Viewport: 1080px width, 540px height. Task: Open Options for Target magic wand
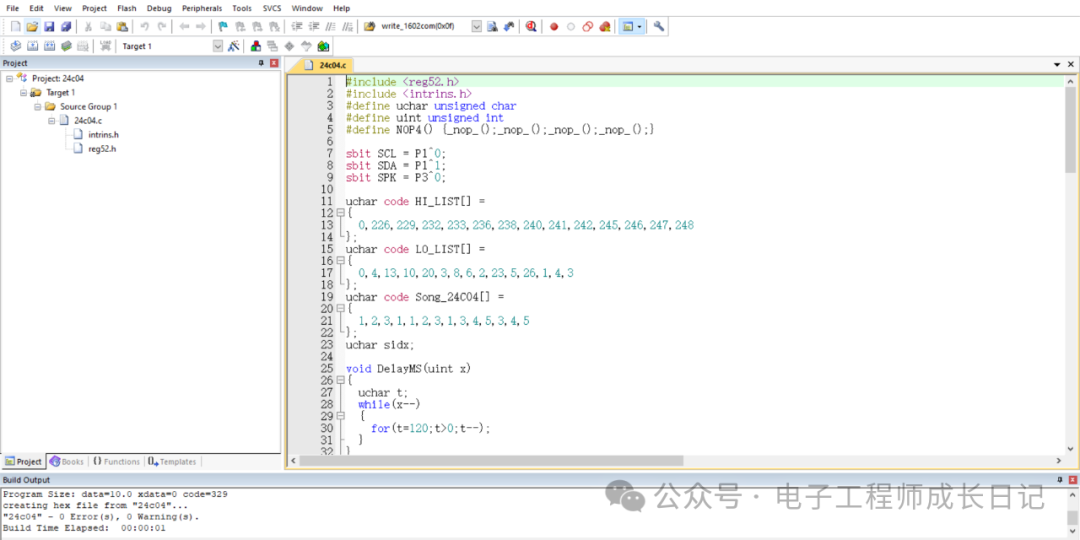click(233, 46)
